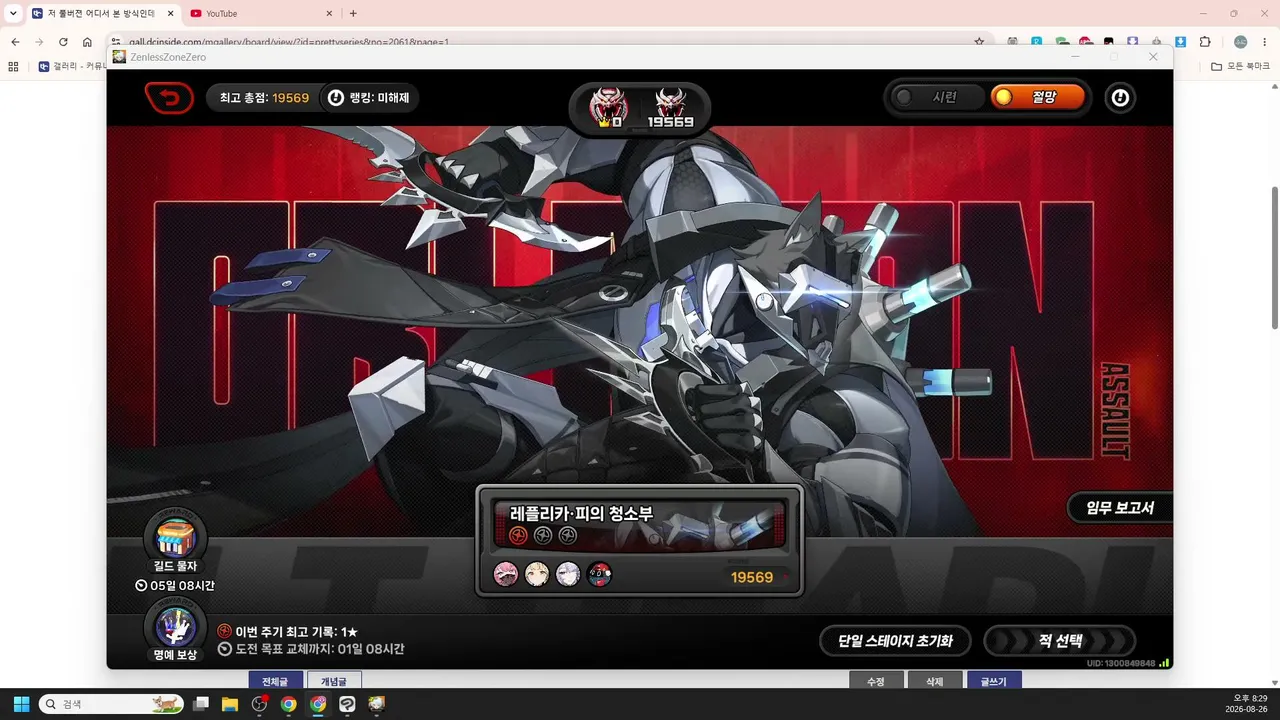
Task: Select the boss emblem showing 19569
Action: [670, 108]
